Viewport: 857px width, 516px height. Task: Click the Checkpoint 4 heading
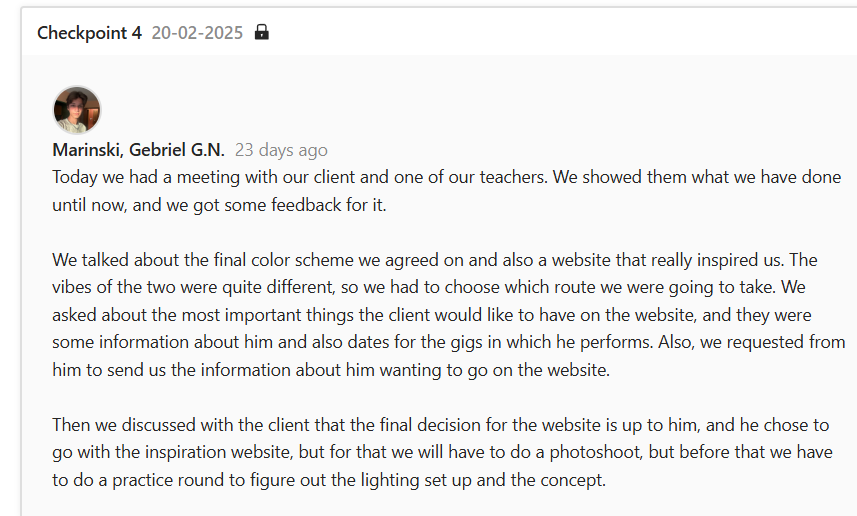click(89, 32)
